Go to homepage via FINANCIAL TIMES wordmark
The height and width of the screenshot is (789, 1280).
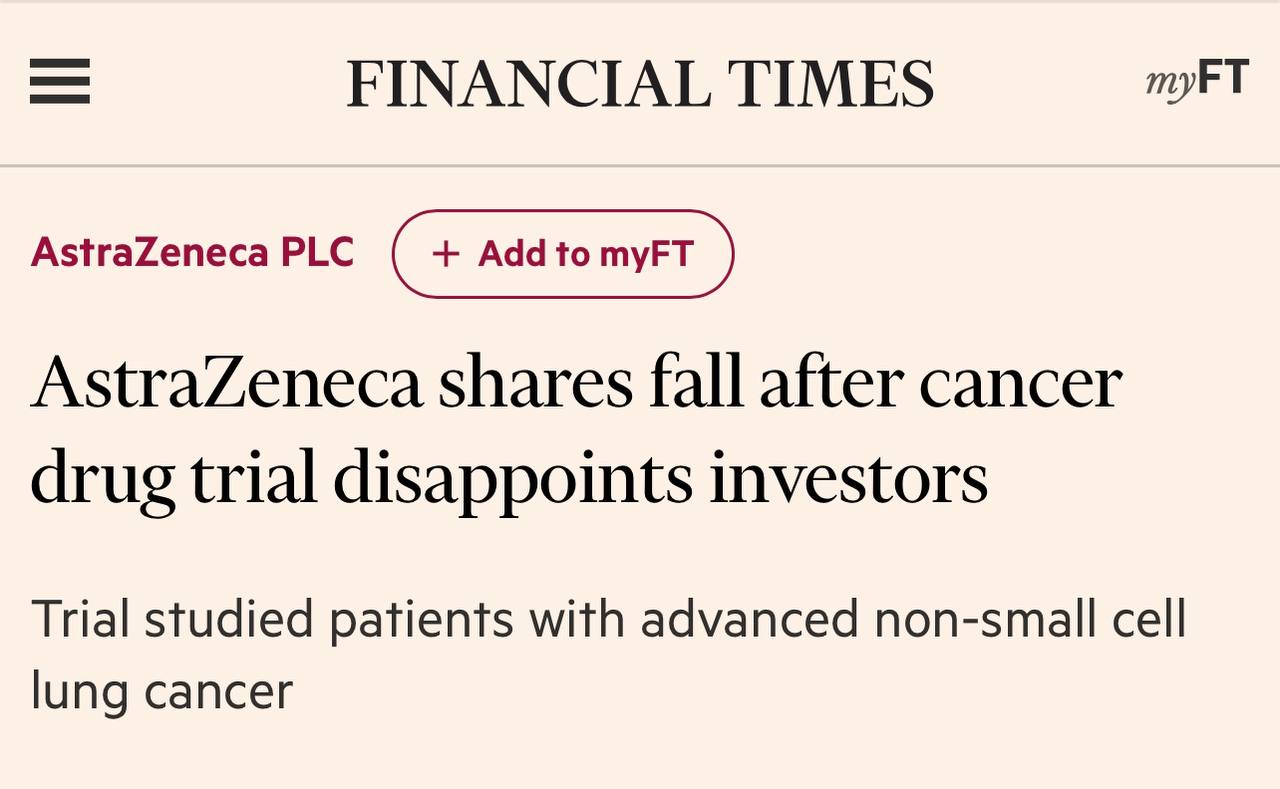(x=640, y=83)
